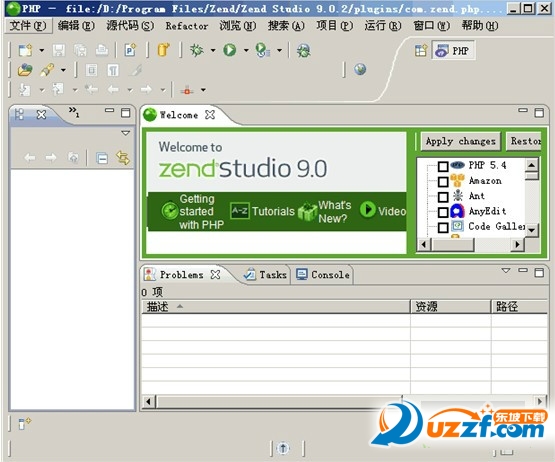Check the PHP 5.4 checkbox
Viewport: 555px width, 462px height.
click(x=443, y=166)
